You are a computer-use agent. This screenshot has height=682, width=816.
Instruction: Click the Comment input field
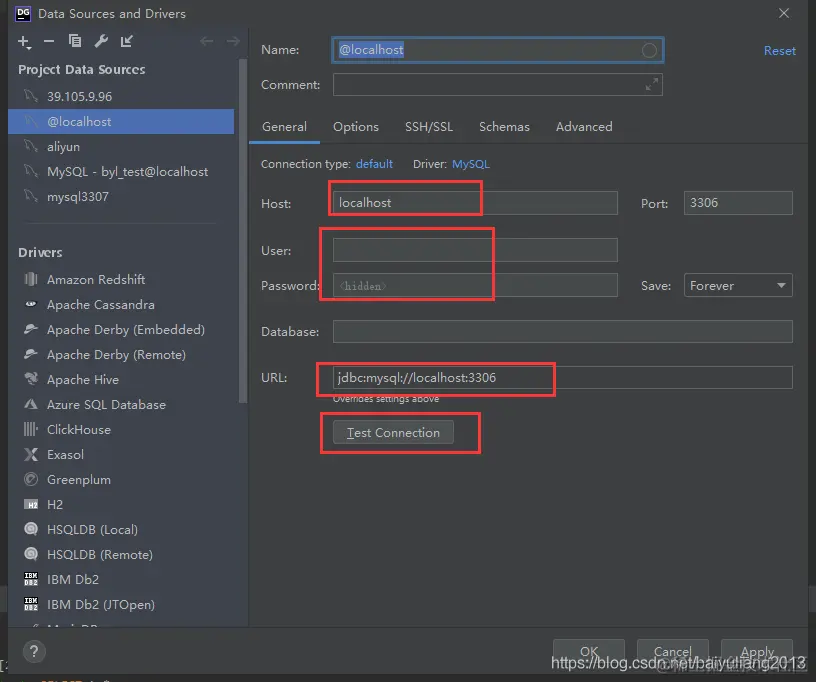coord(498,84)
